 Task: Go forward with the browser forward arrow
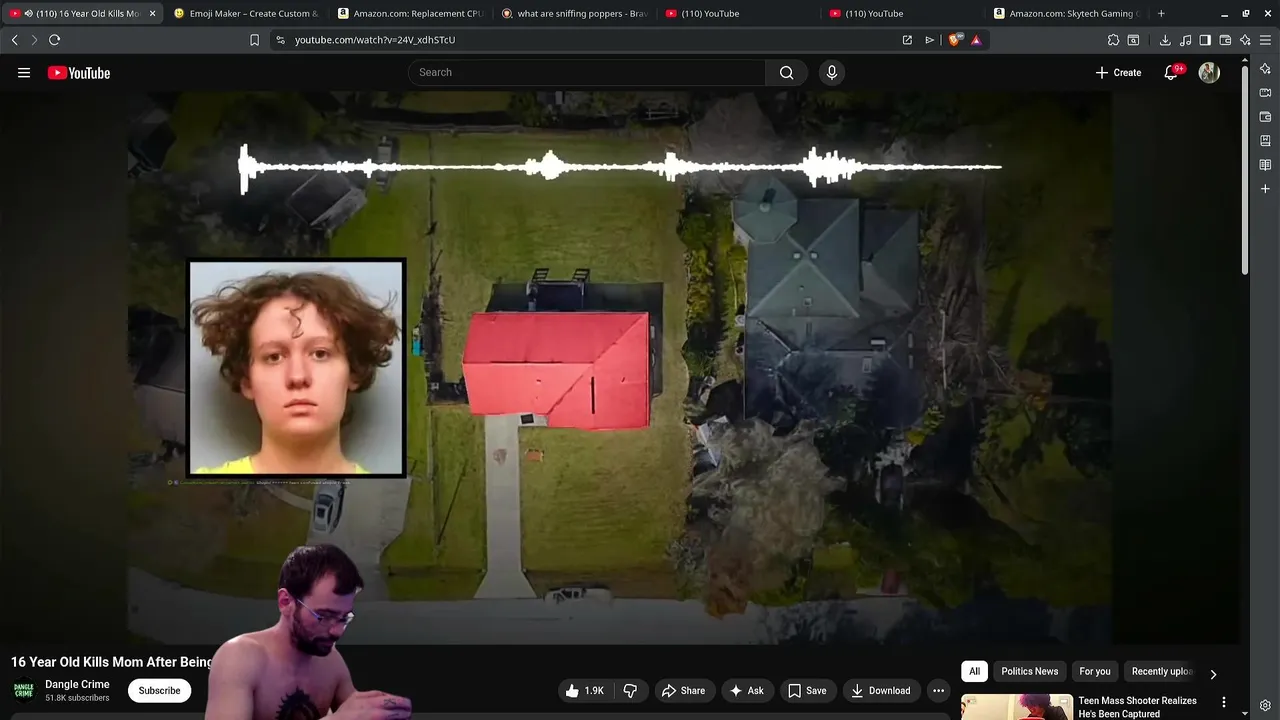tap(34, 40)
